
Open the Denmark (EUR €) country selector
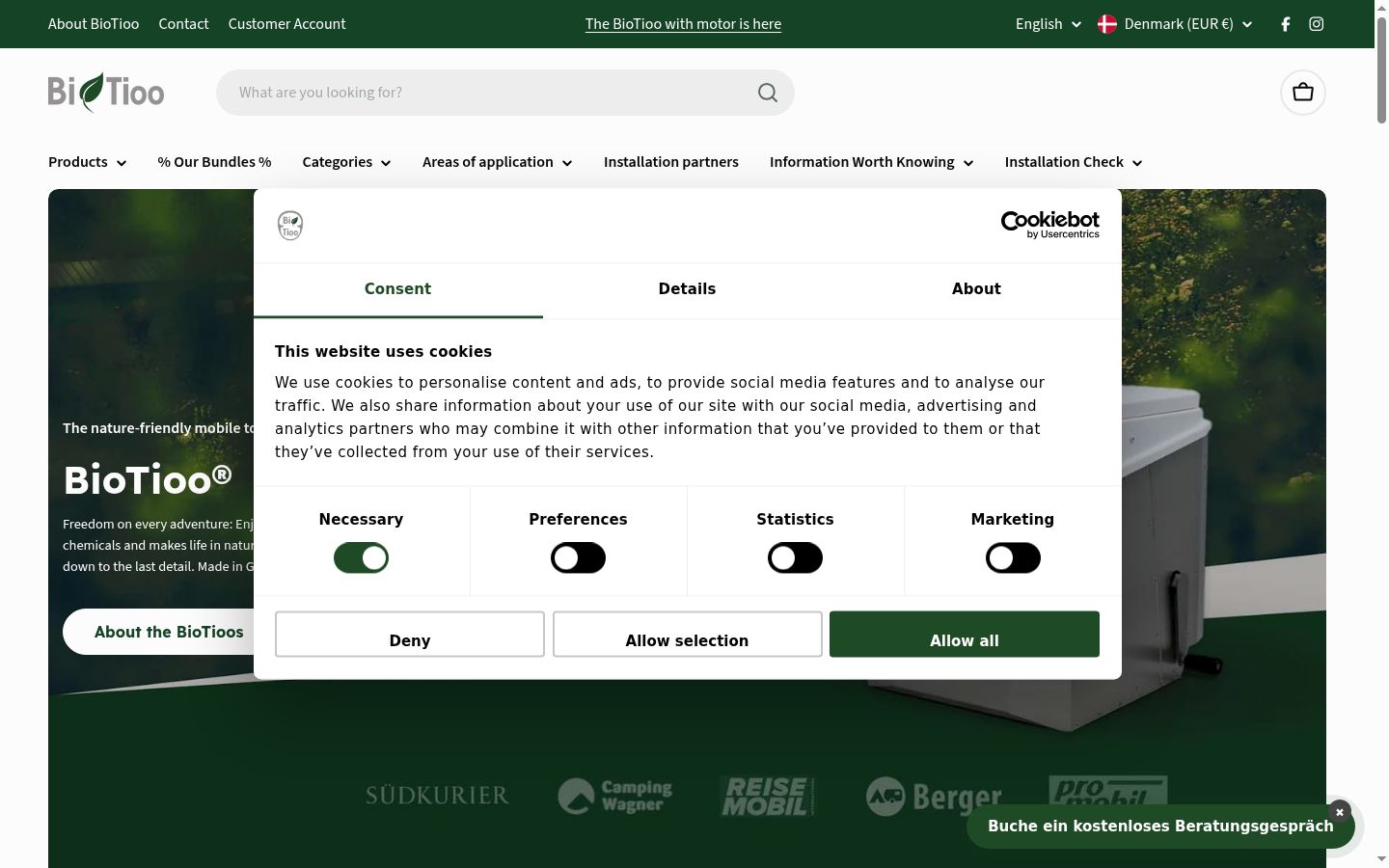click(x=1175, y=24)
